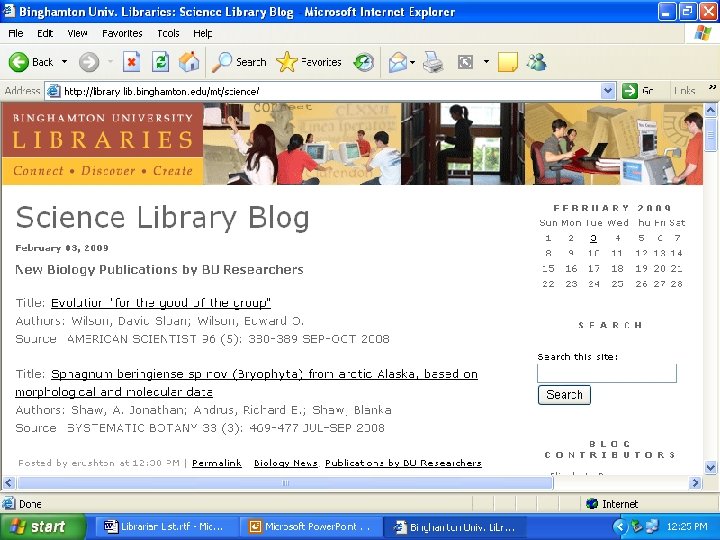Click the address bar URL field

(331, 91)
